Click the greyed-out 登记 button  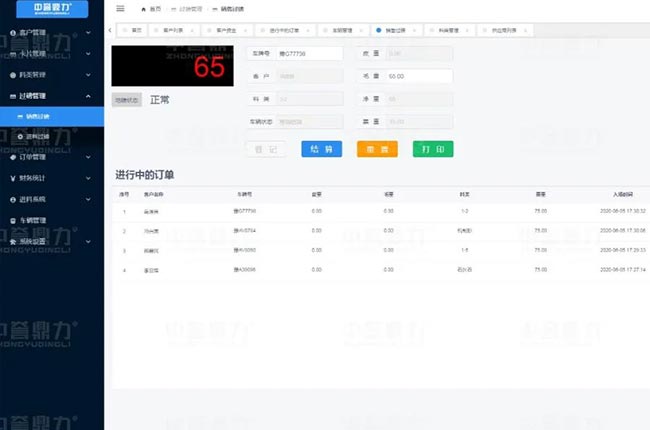click(266, 149)
